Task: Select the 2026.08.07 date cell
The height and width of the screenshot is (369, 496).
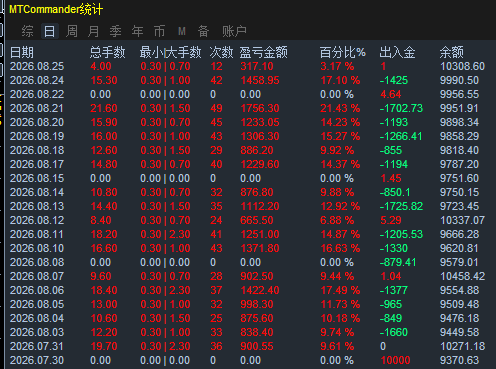Action: 37,276
